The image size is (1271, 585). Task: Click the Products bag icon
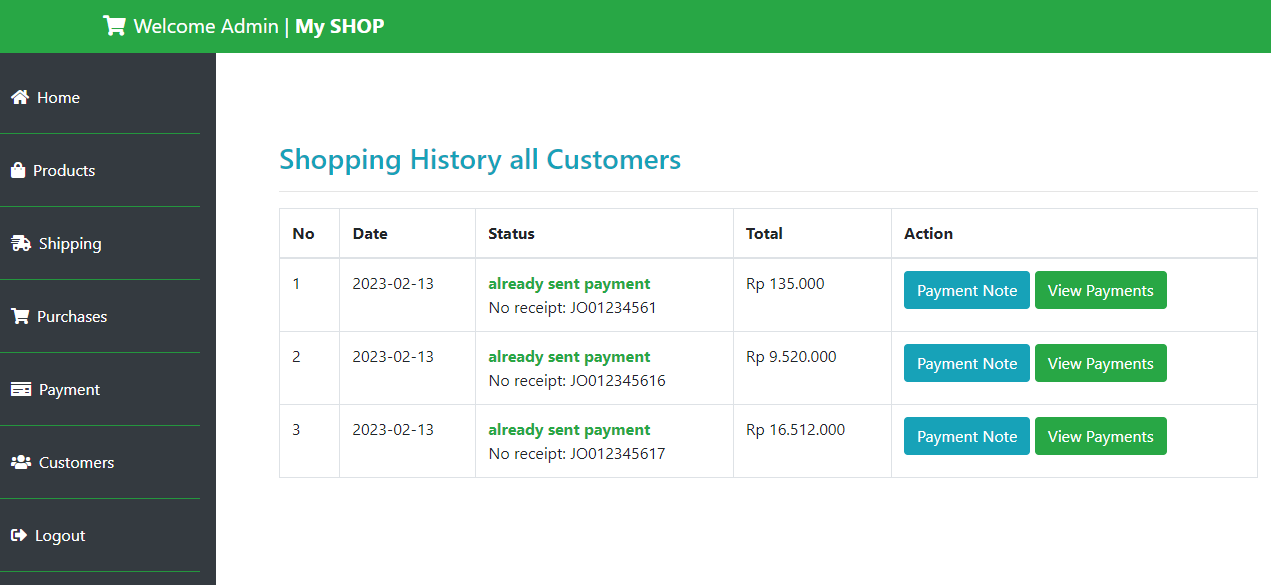pos(17,170)
